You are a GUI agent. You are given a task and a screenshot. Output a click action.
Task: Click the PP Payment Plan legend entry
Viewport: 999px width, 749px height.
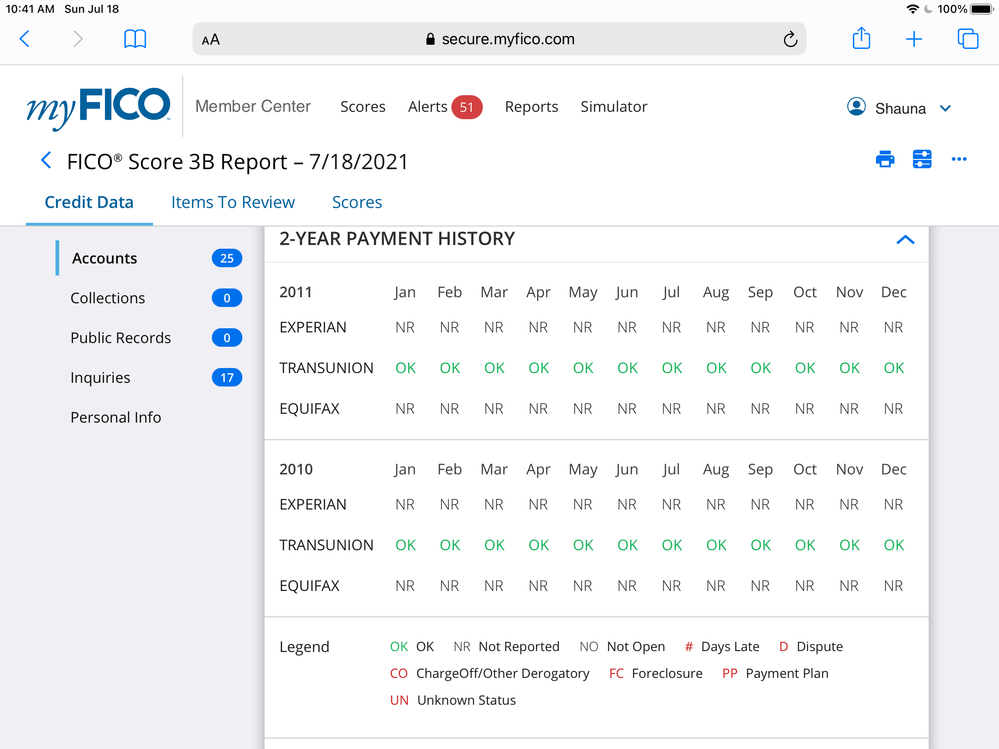pos(775,673)
